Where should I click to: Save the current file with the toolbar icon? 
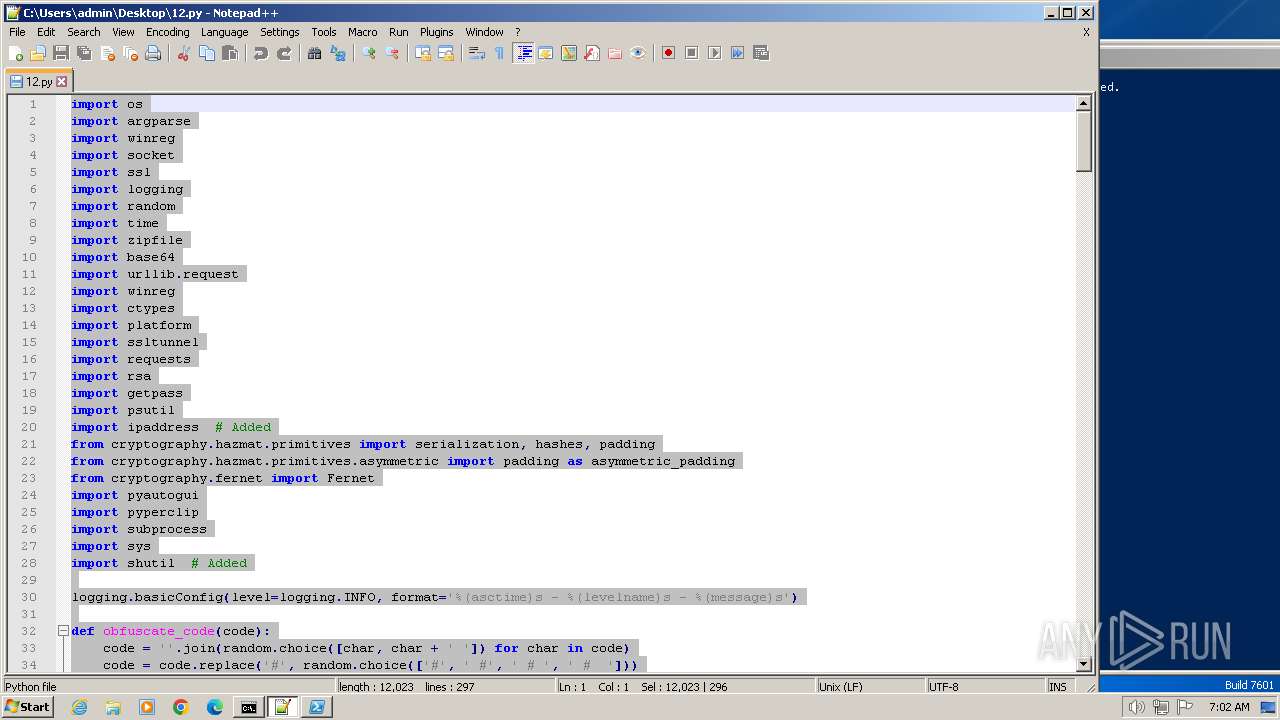[61, 53]
